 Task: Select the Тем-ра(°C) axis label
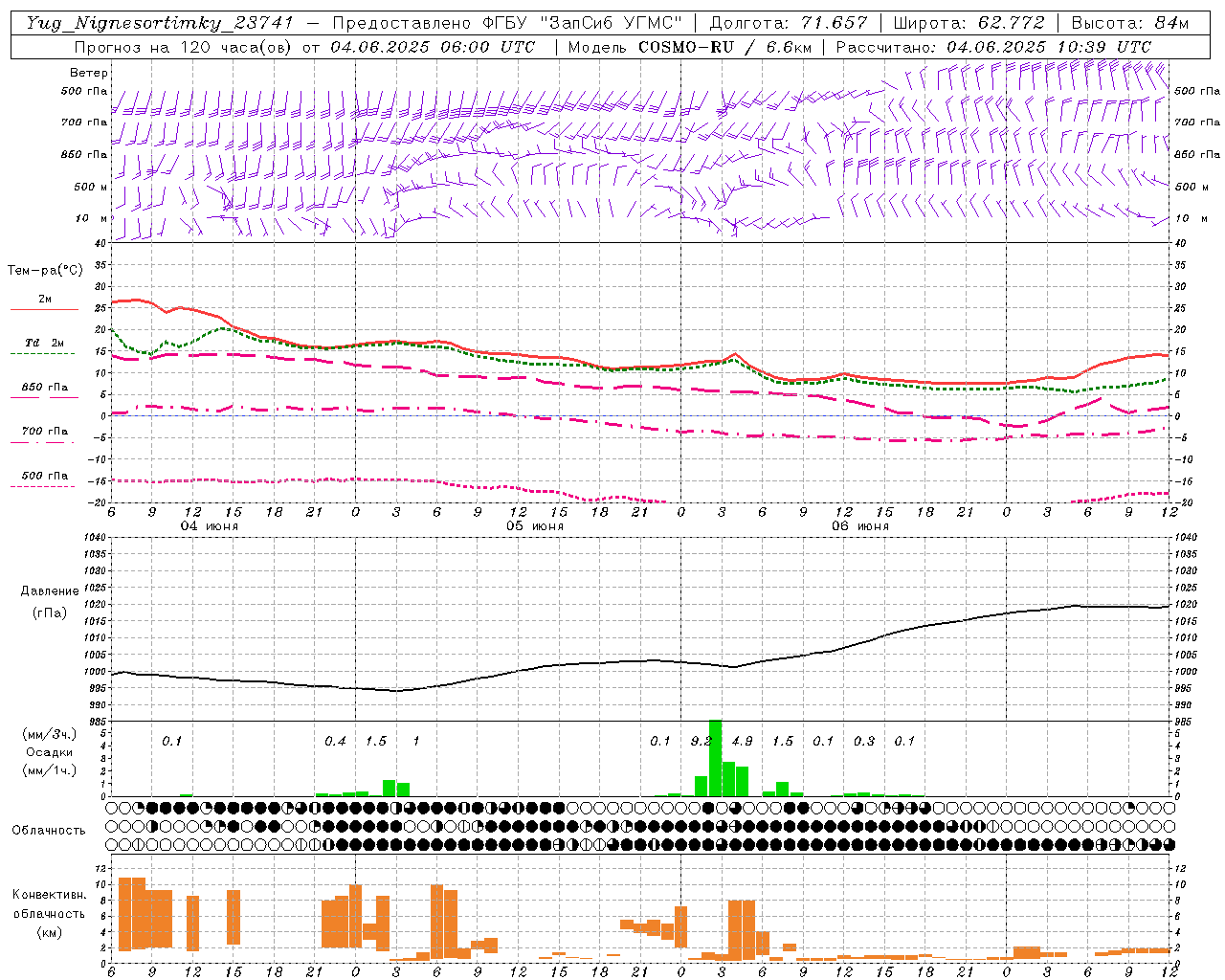[x=45, y=271]
